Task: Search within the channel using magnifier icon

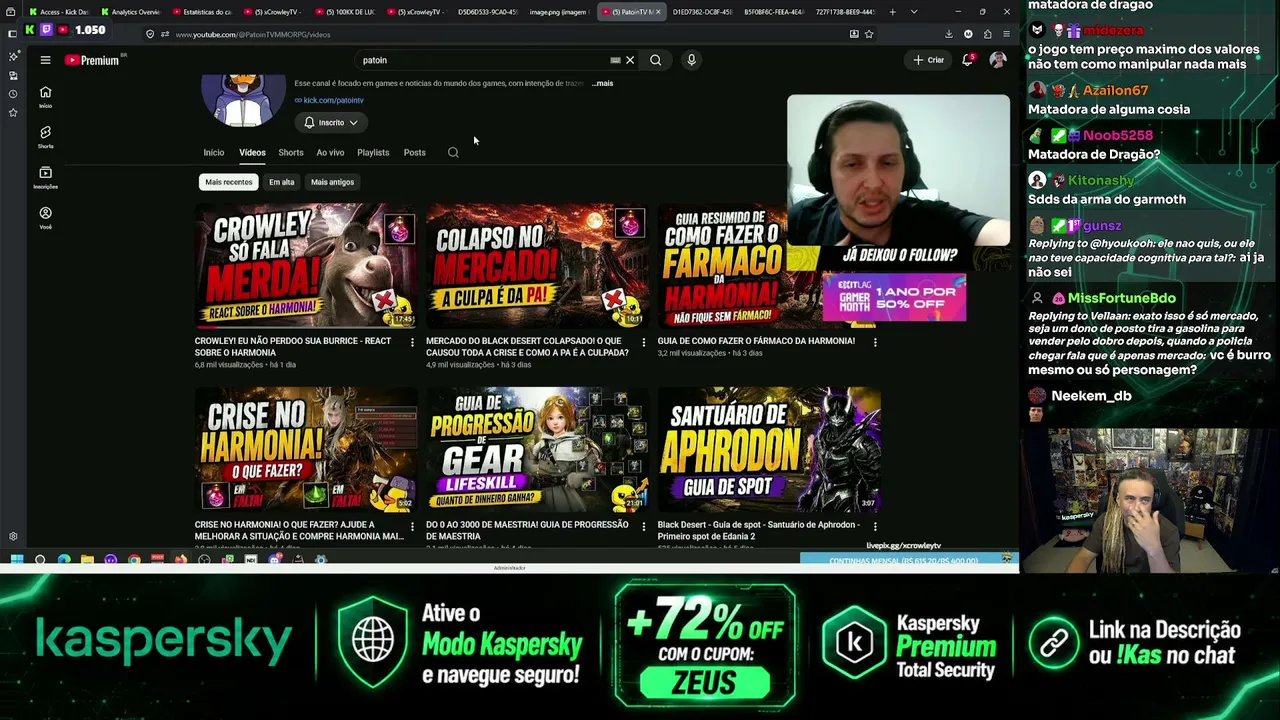Action: (x=453, y=153)
